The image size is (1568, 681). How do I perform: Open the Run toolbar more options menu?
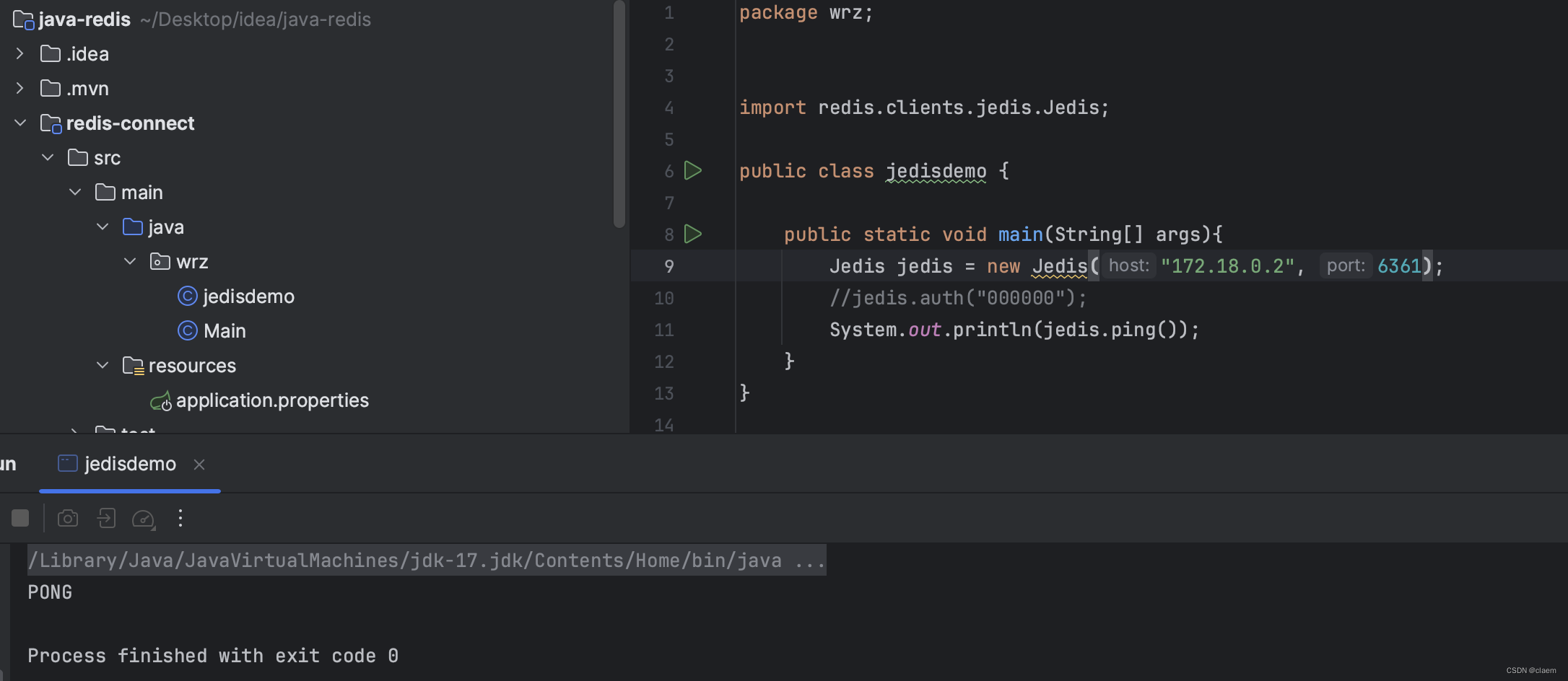click(x=180, y=518)
